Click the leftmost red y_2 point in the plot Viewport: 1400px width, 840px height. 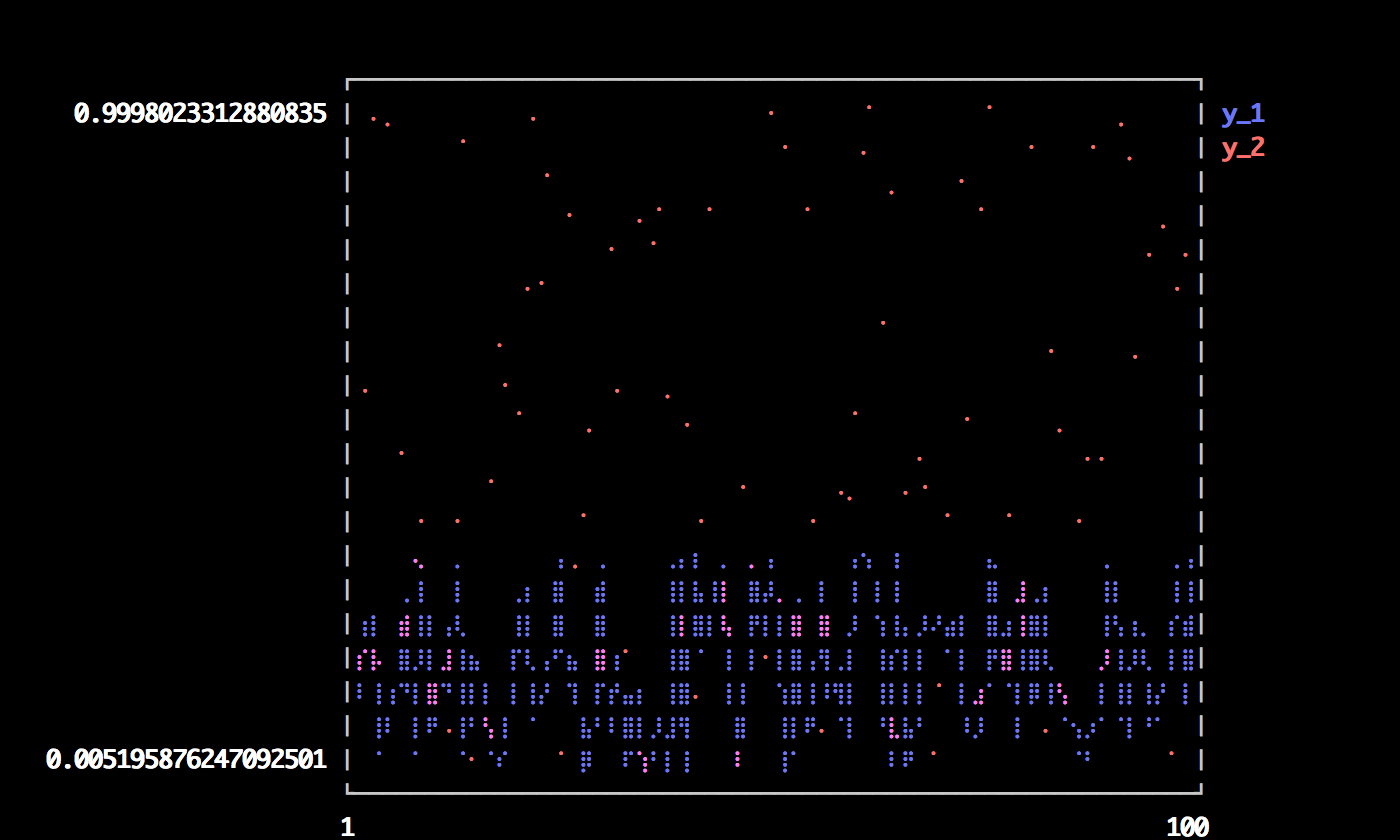pyautogui.click(x=365, y=391)
